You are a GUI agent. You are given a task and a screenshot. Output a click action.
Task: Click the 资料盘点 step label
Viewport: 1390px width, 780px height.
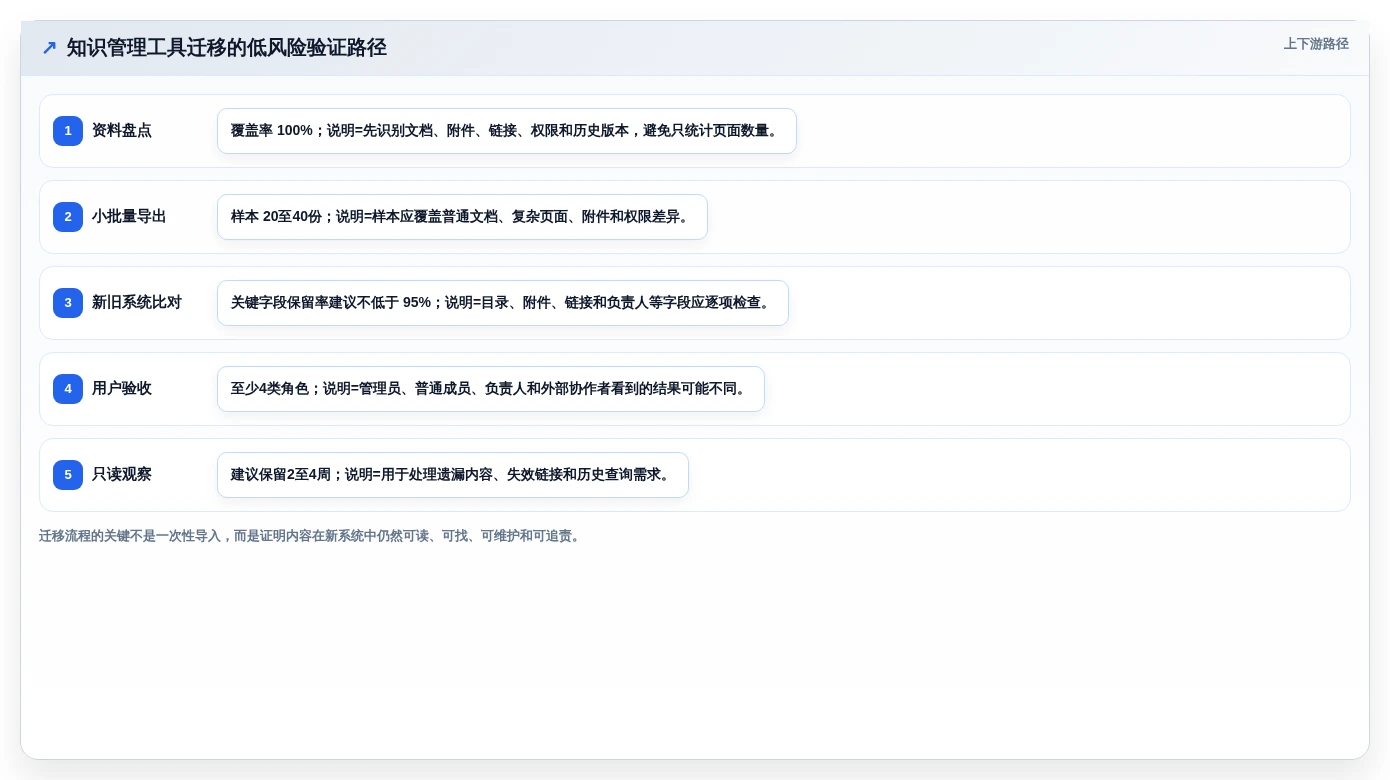pyautogui.click(x=122, y=131)
